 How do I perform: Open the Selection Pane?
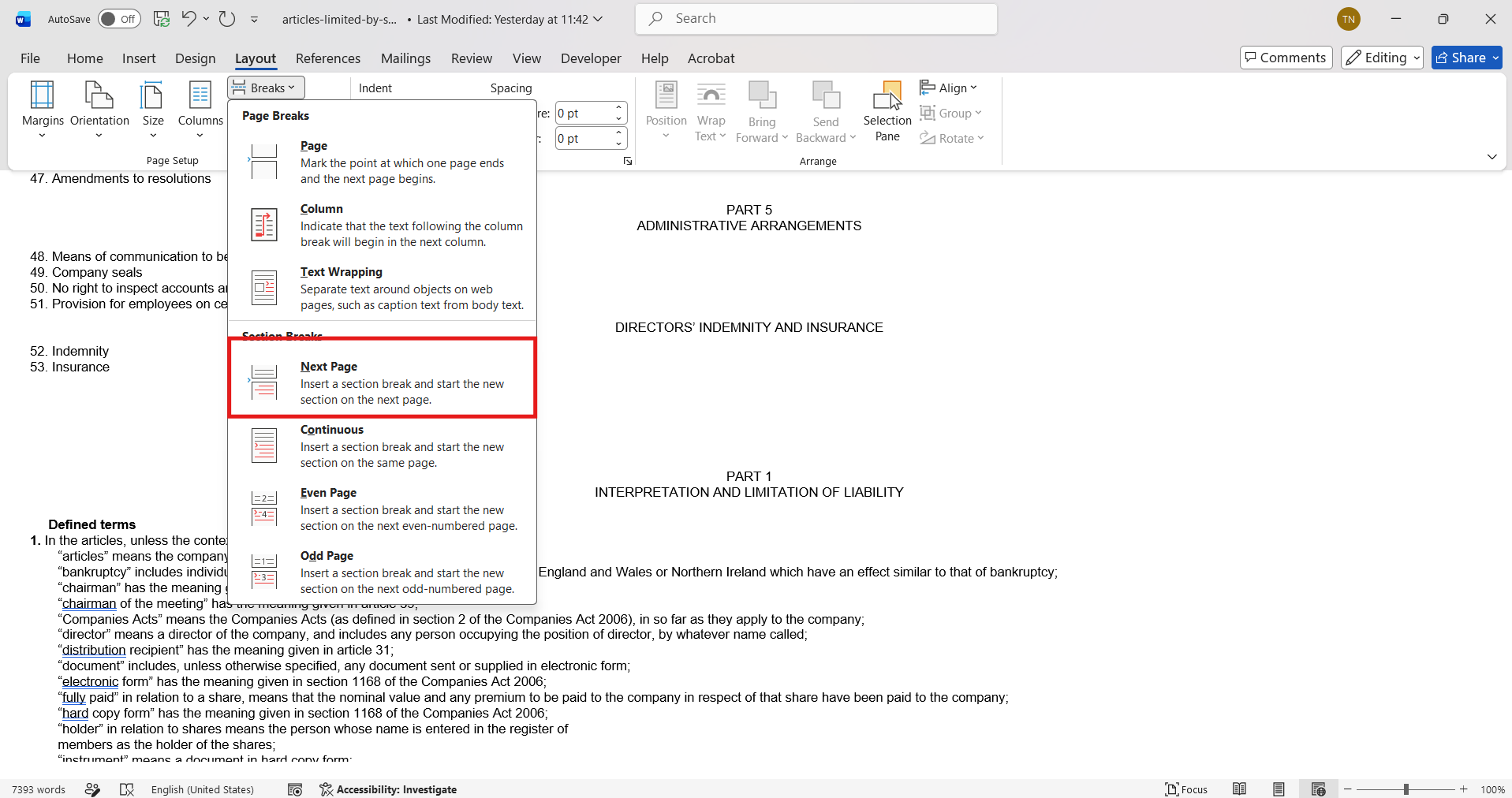tap(887, 110)
